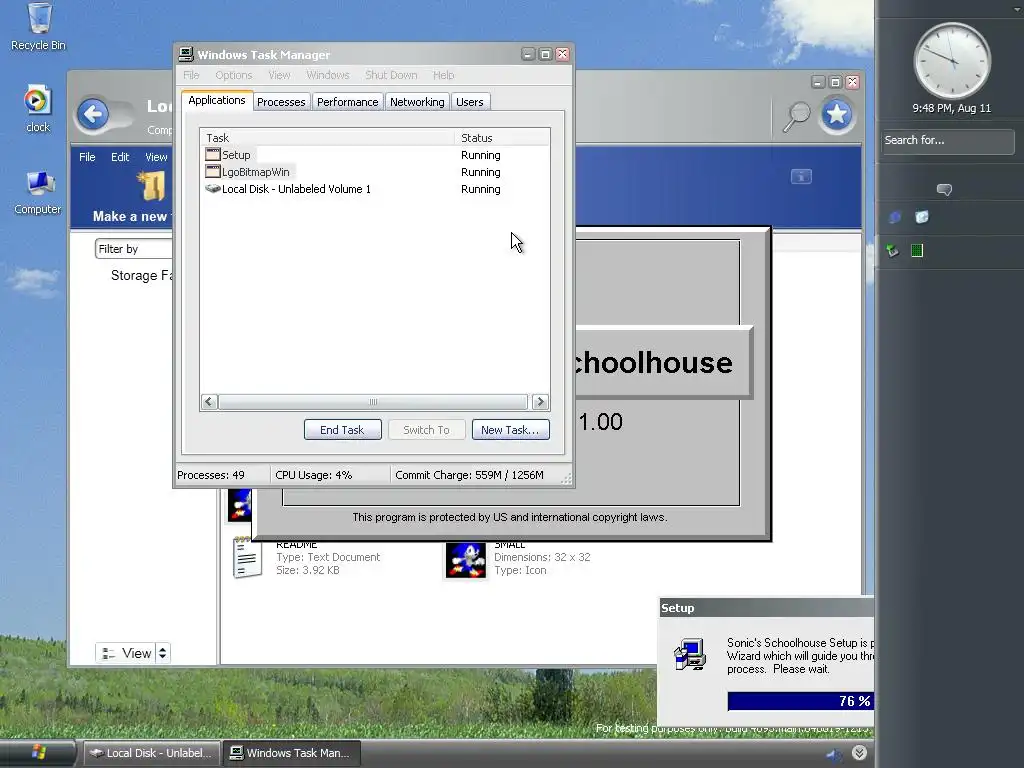Click the Make a new folder icon

click(x=152, y=186)
